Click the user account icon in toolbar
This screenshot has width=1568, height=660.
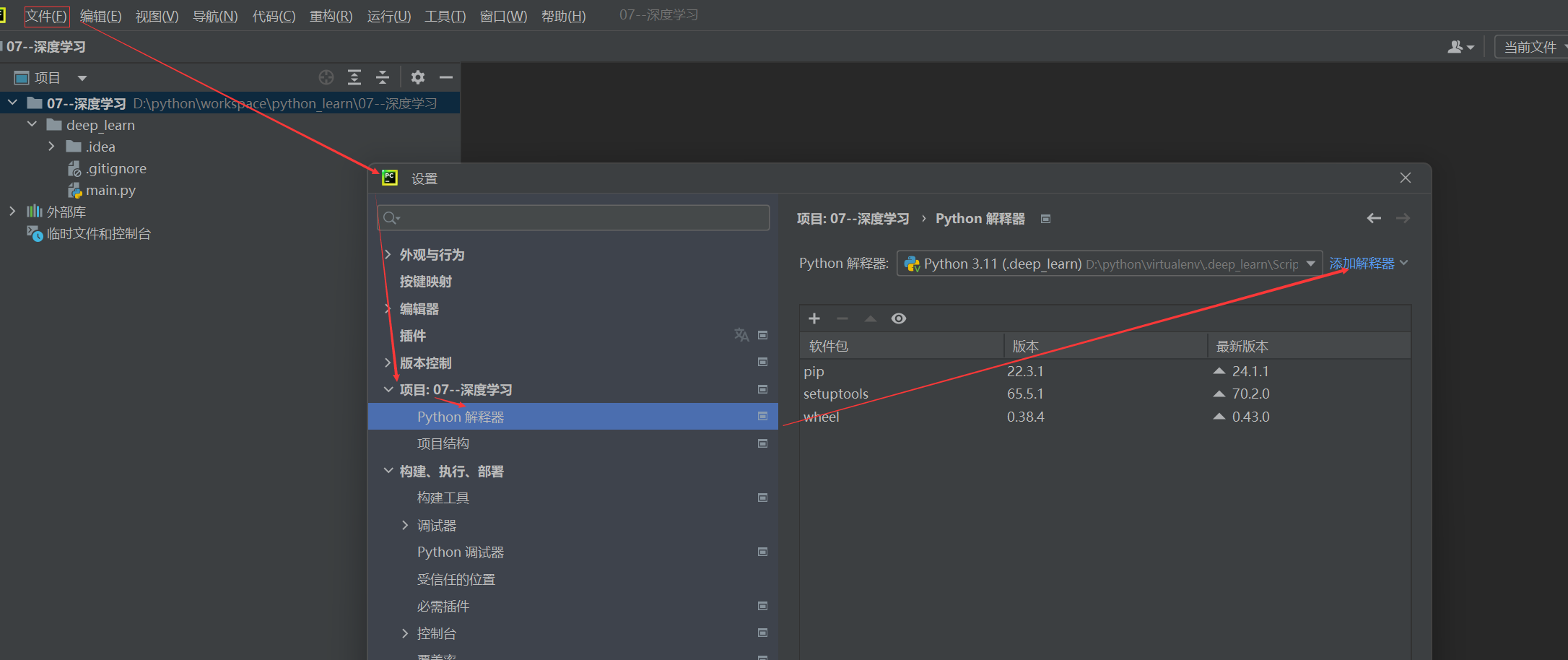(1460, 47)
